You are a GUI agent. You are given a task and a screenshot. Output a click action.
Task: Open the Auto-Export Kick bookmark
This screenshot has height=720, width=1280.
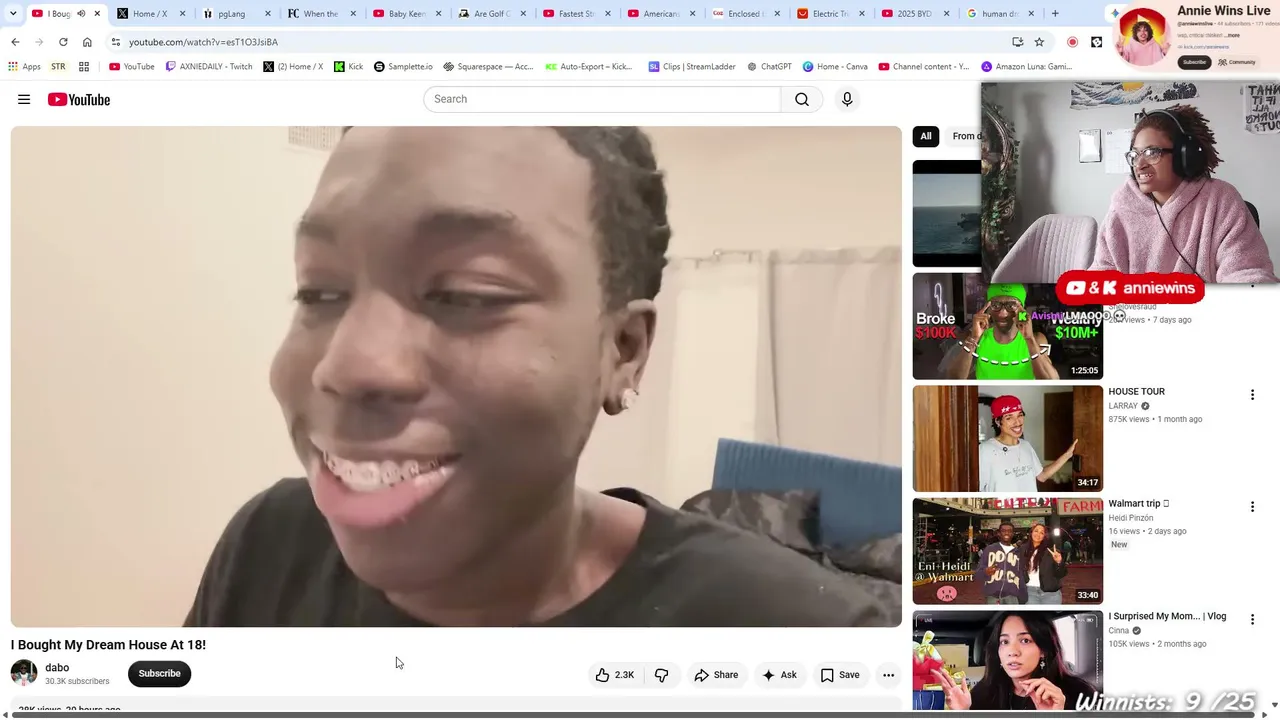589,67
